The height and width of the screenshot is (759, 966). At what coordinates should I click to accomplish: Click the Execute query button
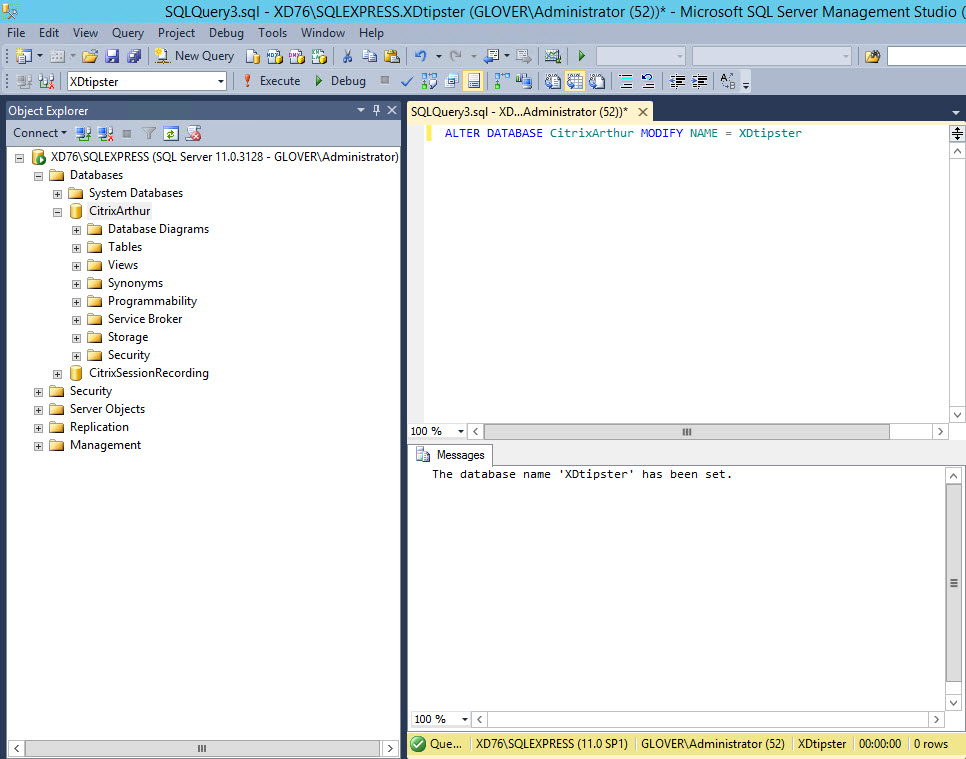click(271, 81)
